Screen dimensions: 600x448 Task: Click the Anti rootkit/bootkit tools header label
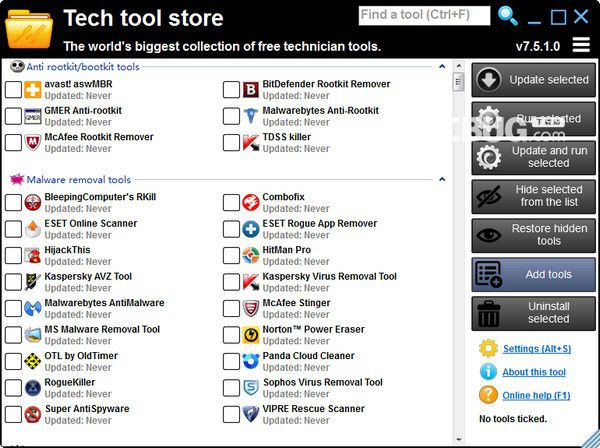tap(83, 67)
